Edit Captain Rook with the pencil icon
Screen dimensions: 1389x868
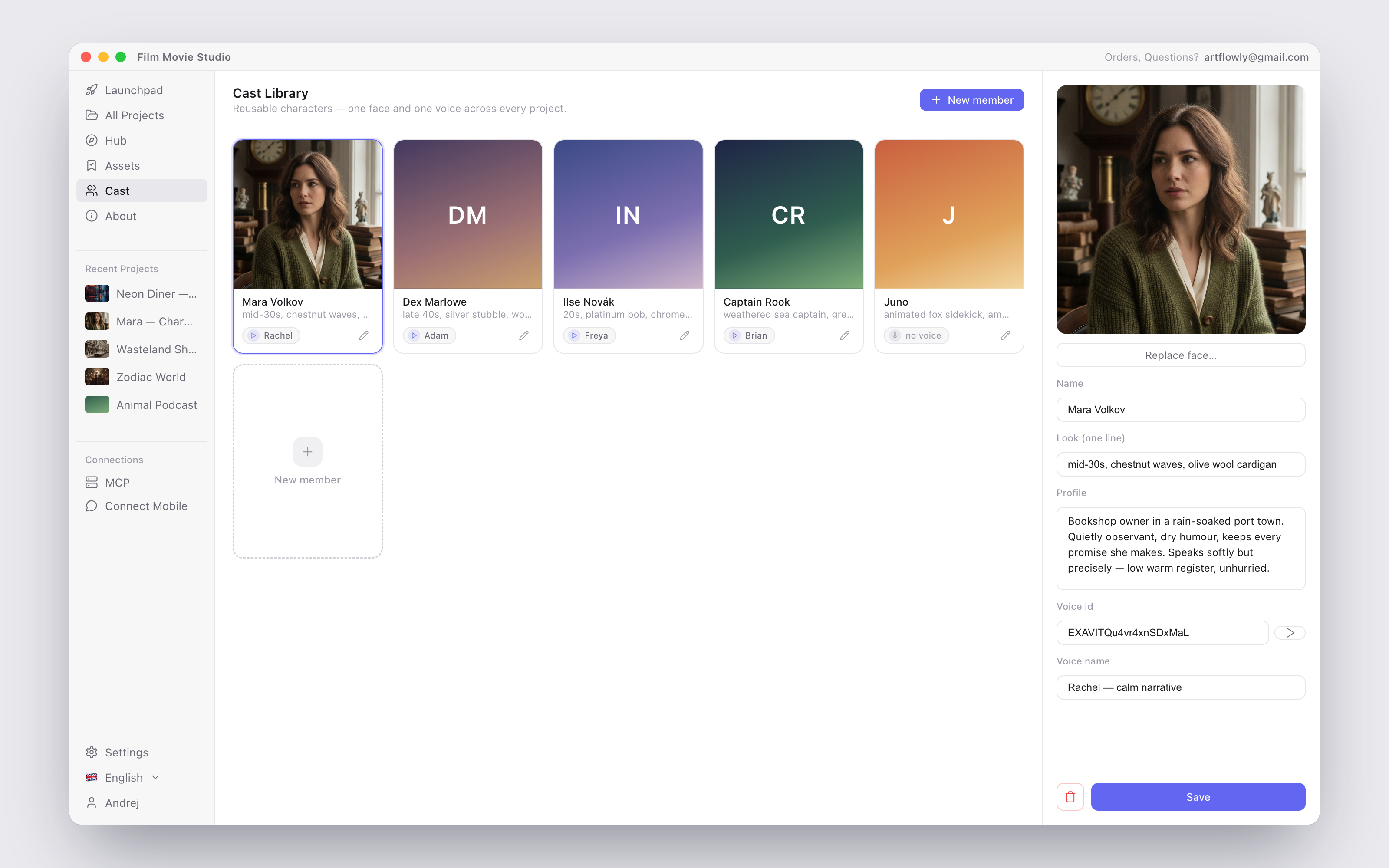pyautogui.click(x=845, y=336)
